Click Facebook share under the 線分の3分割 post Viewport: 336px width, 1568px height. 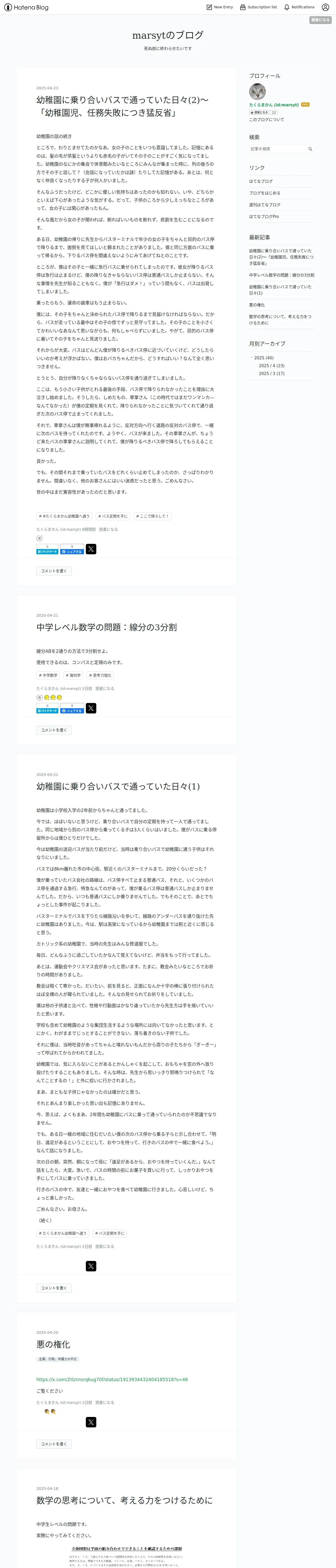[x=72, y=708]
